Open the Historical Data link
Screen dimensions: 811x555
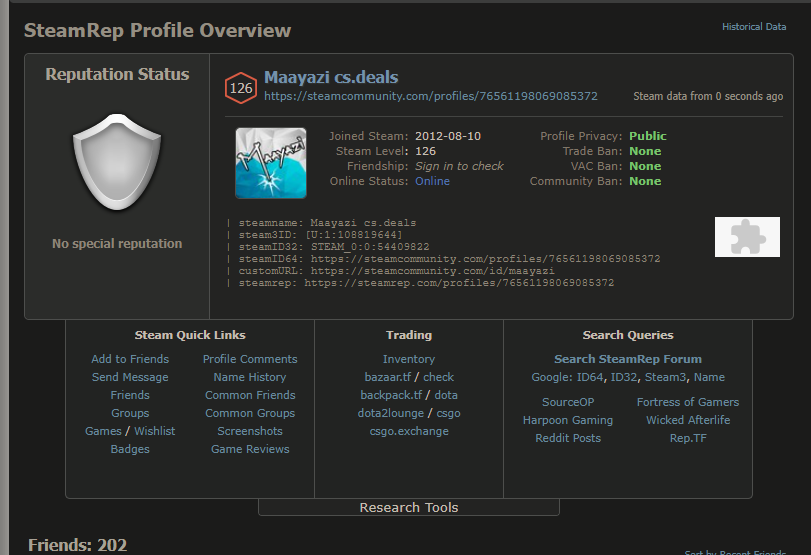coord(754,27)
